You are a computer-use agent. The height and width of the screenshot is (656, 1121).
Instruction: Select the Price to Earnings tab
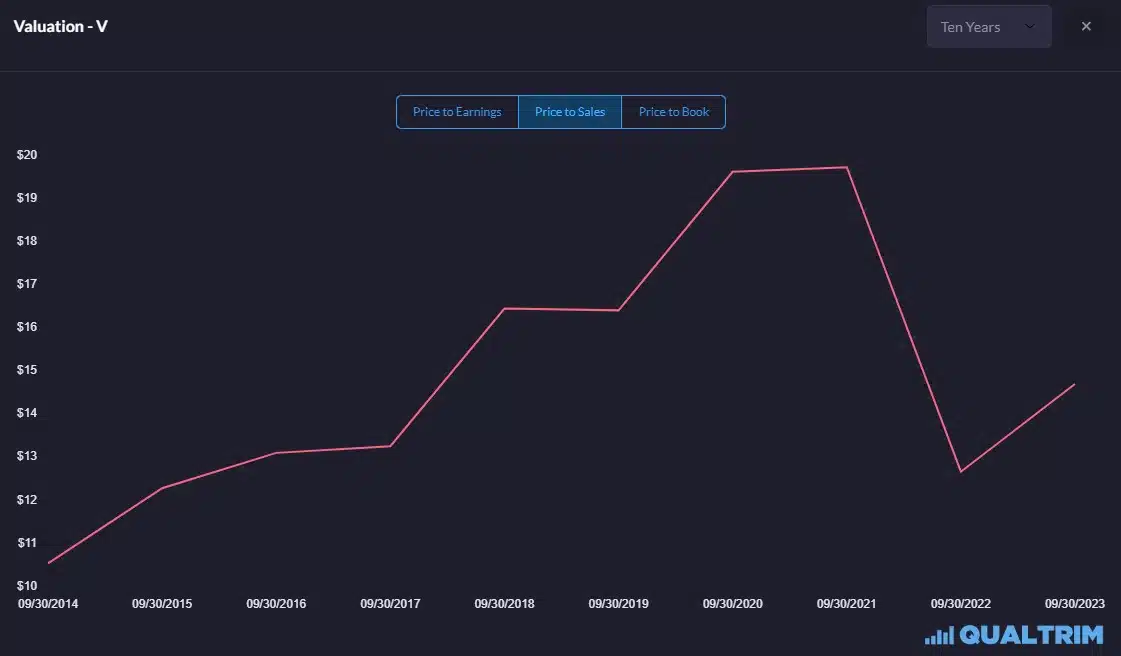[x=456, y=111]
